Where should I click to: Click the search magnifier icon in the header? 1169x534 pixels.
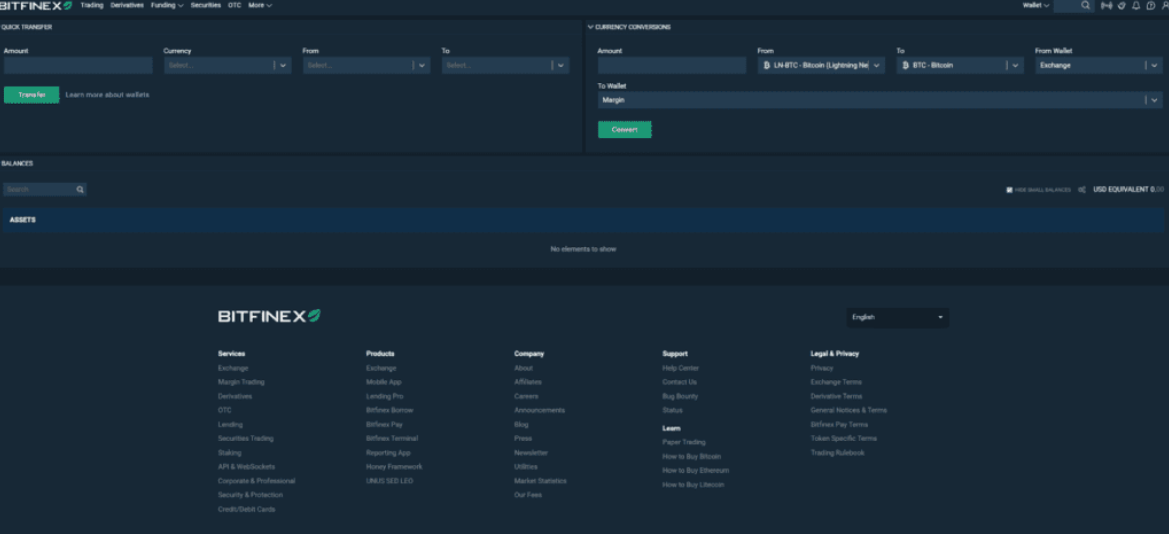1086,5
